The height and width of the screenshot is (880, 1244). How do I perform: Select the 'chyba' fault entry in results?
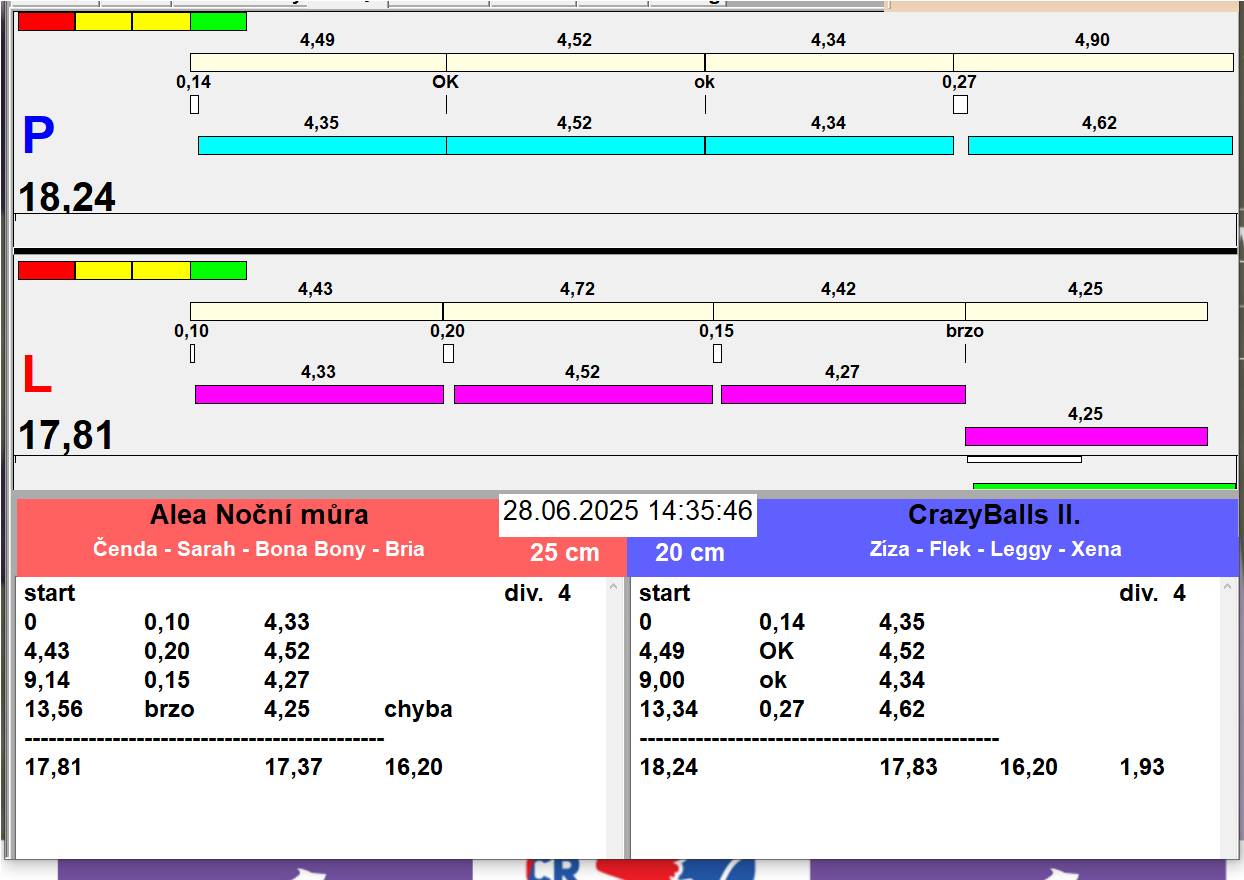point(418,709)
